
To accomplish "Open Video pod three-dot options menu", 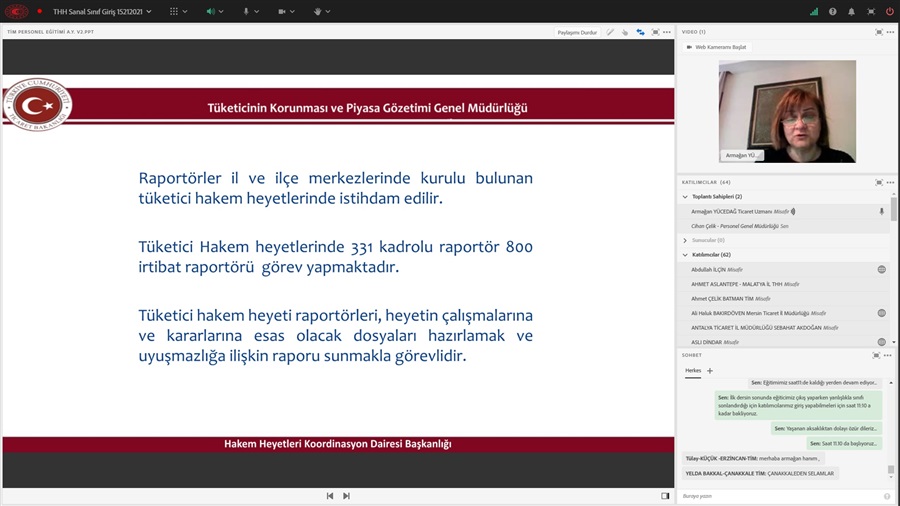I will click(890, 32).
